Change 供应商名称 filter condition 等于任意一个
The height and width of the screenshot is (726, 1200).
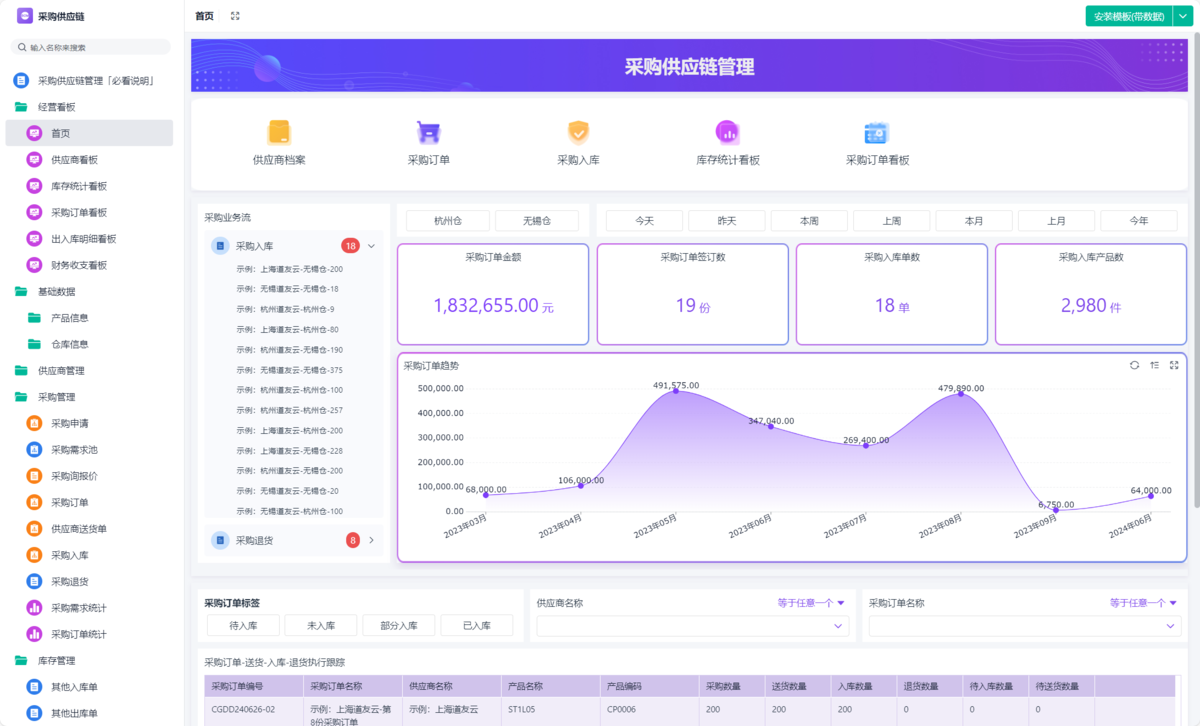[812, 603]
